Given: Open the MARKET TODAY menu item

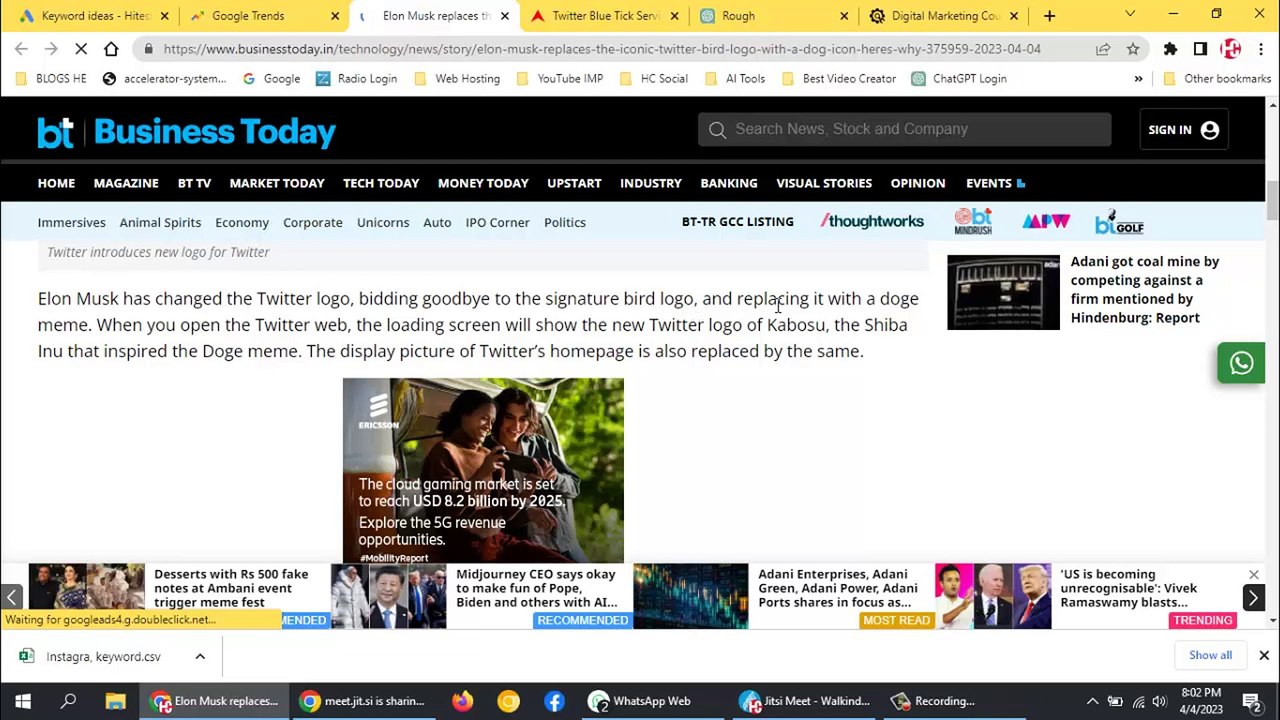Looking at the screenshot, I should [x=277, y=183].
